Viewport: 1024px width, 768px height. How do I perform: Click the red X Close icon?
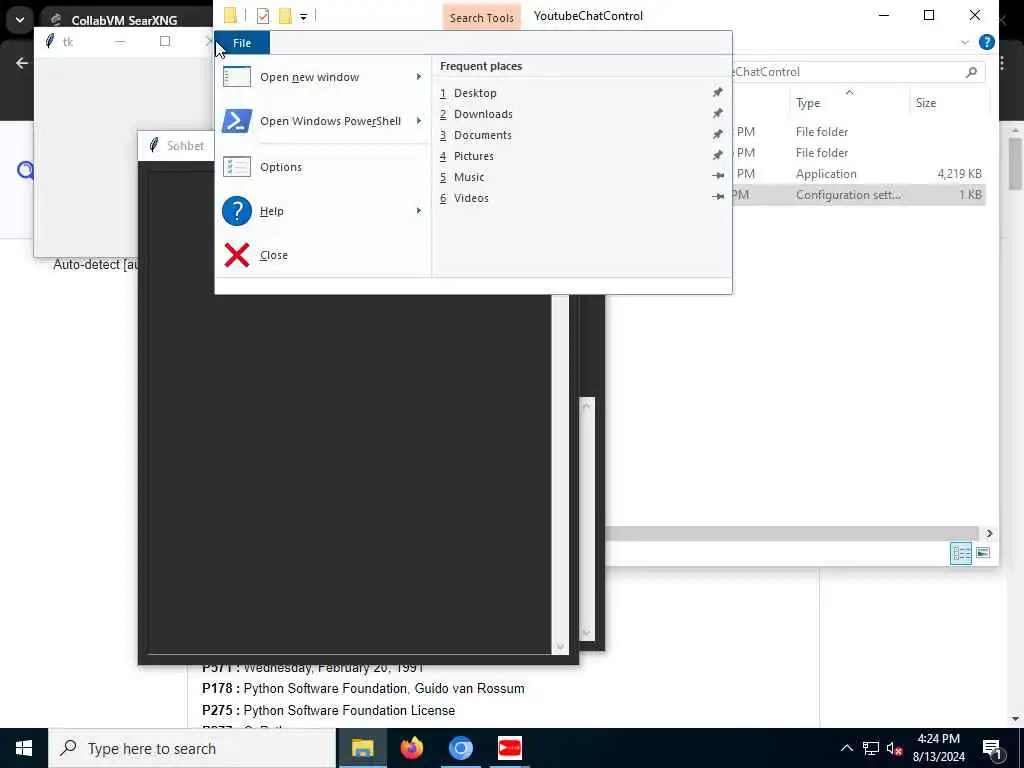click(236, 255)
